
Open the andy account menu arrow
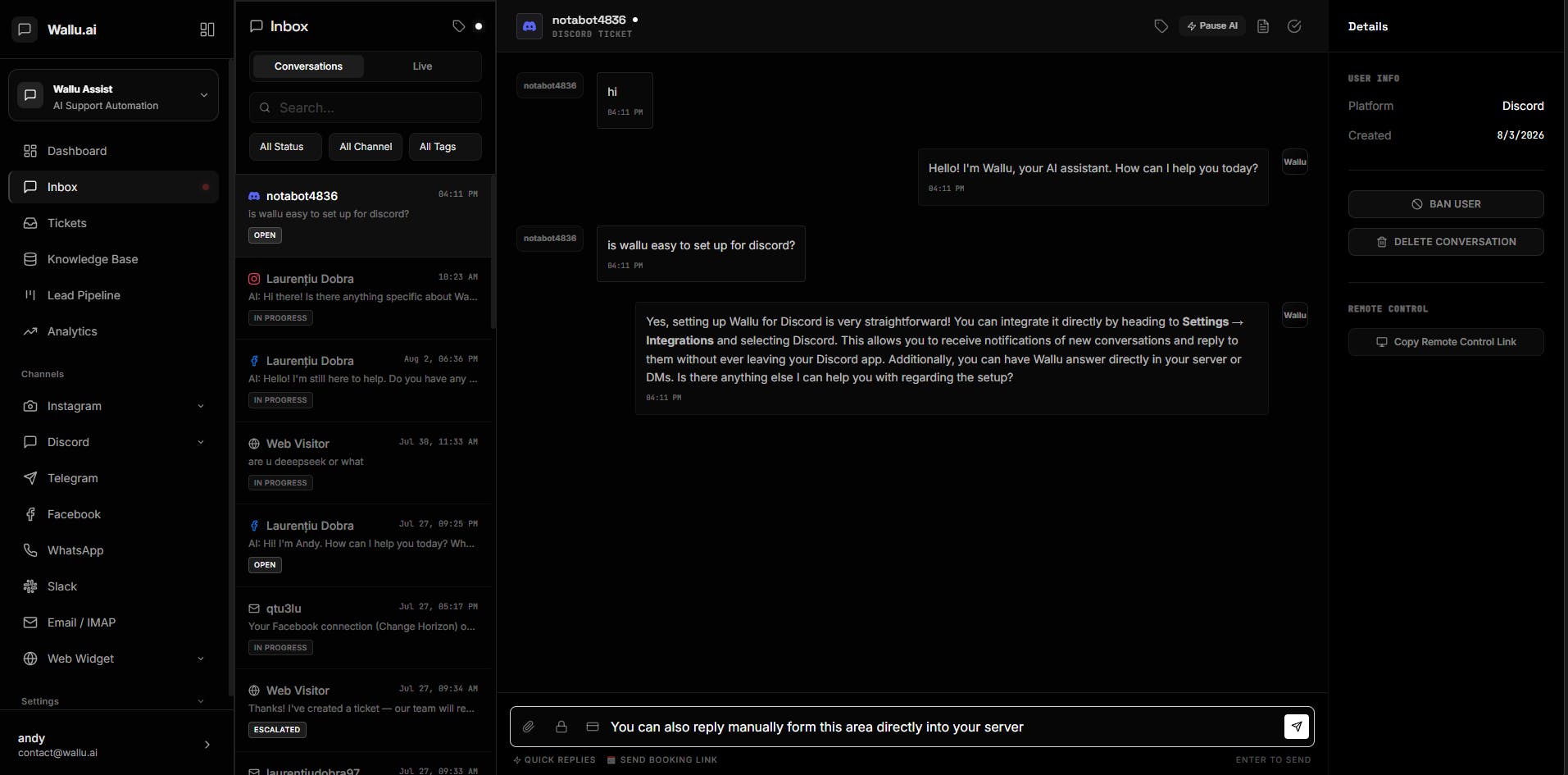[x=207, y=745]
